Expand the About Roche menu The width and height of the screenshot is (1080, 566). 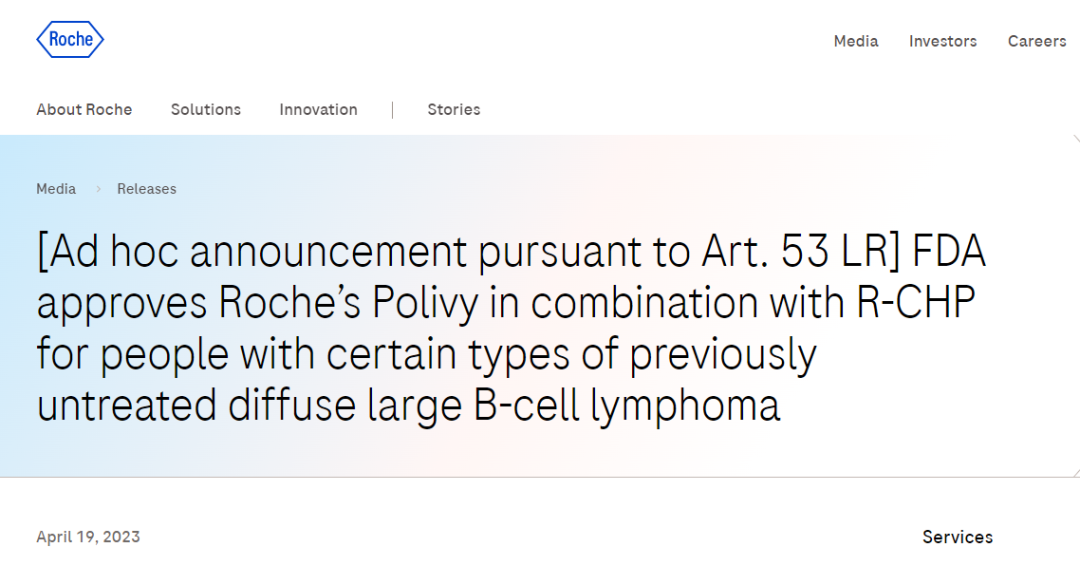tap(84, 110)
